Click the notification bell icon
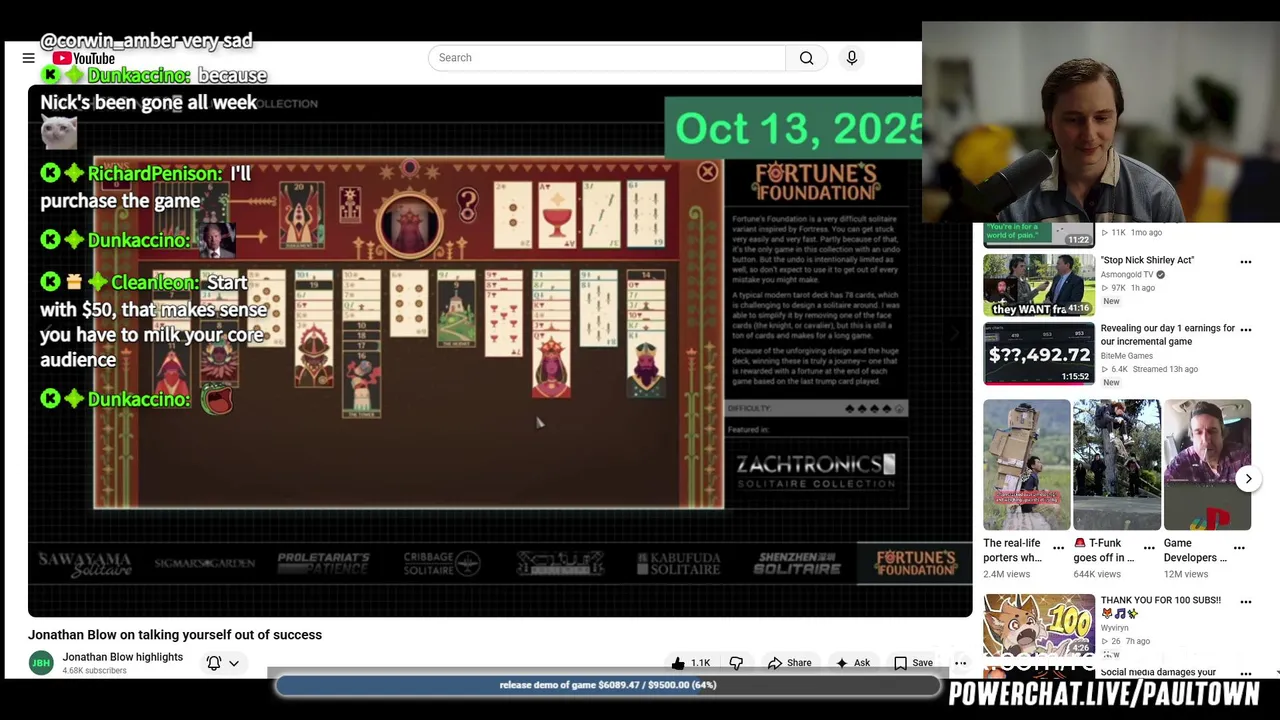 tap(213, 663)
